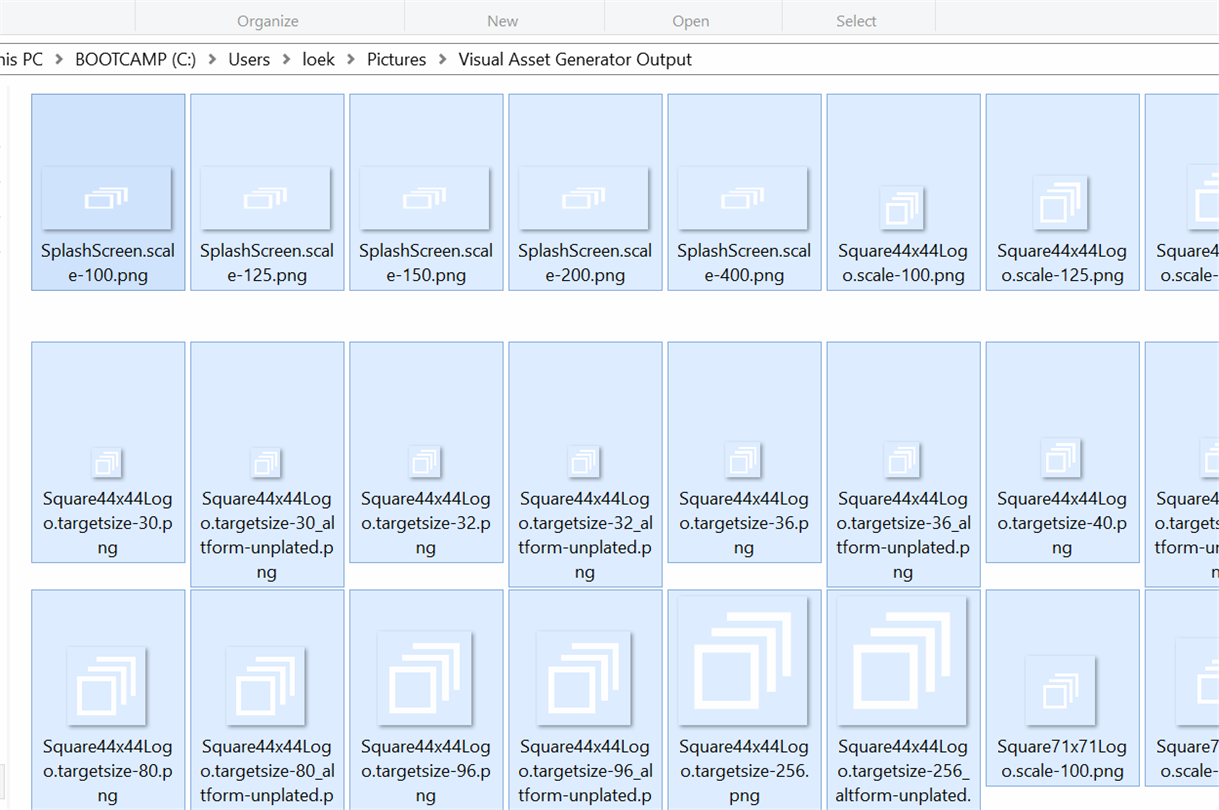
Task: Select SplashScreen.scale-150.png file thumbnail
Action: 425,198
